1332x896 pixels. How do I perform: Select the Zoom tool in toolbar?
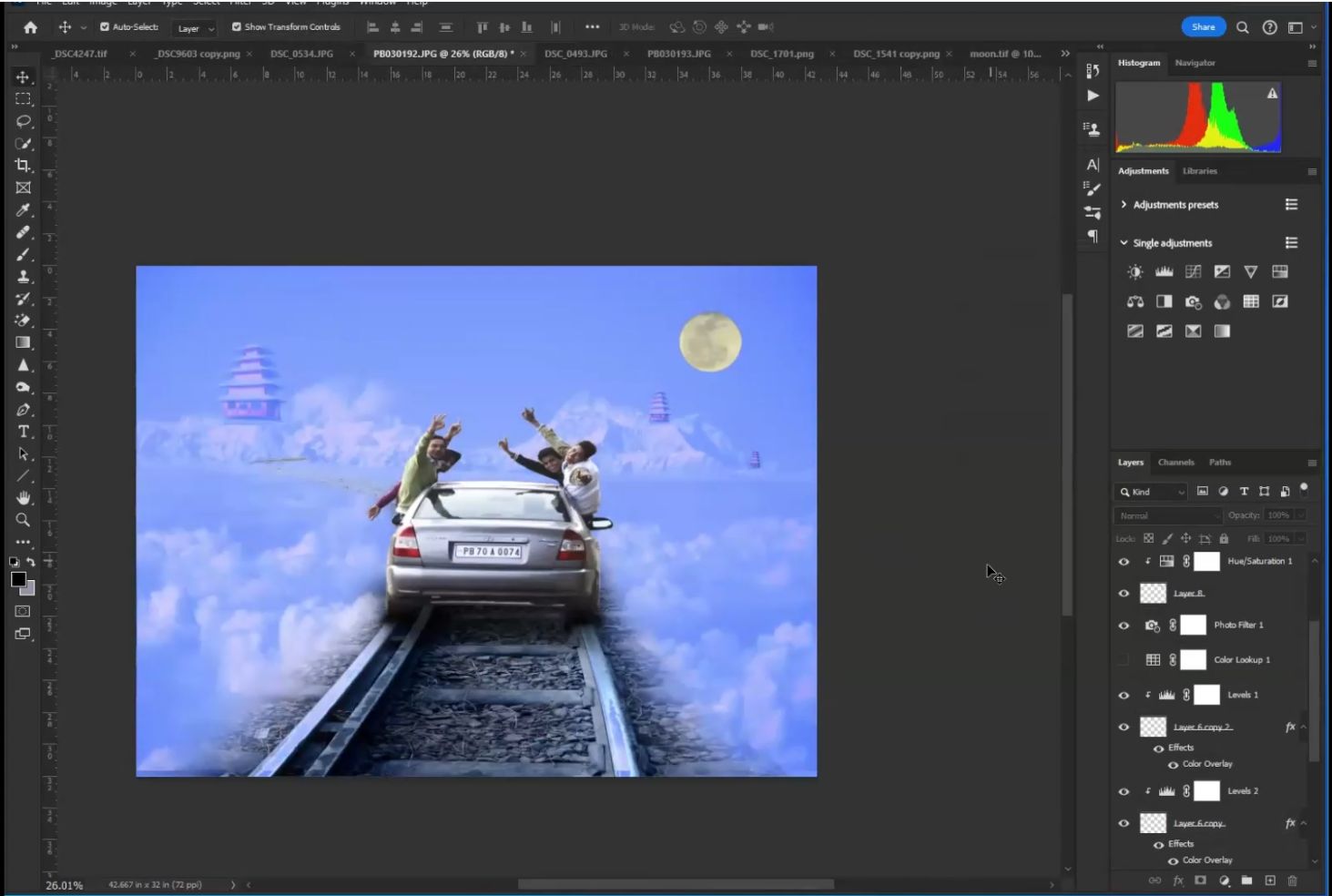(x=23, y=520)
